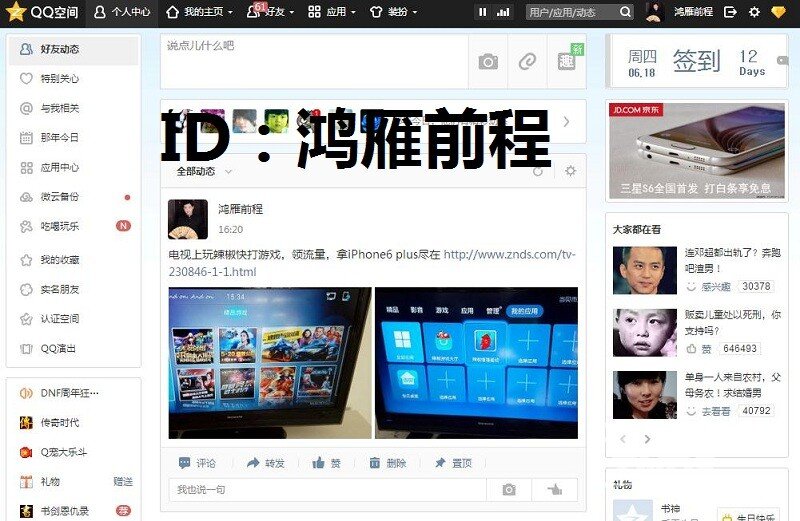Expand the 应用 dropdown in top navigation
Viewport: 800px width, 521px height.
tap(331, 12)
